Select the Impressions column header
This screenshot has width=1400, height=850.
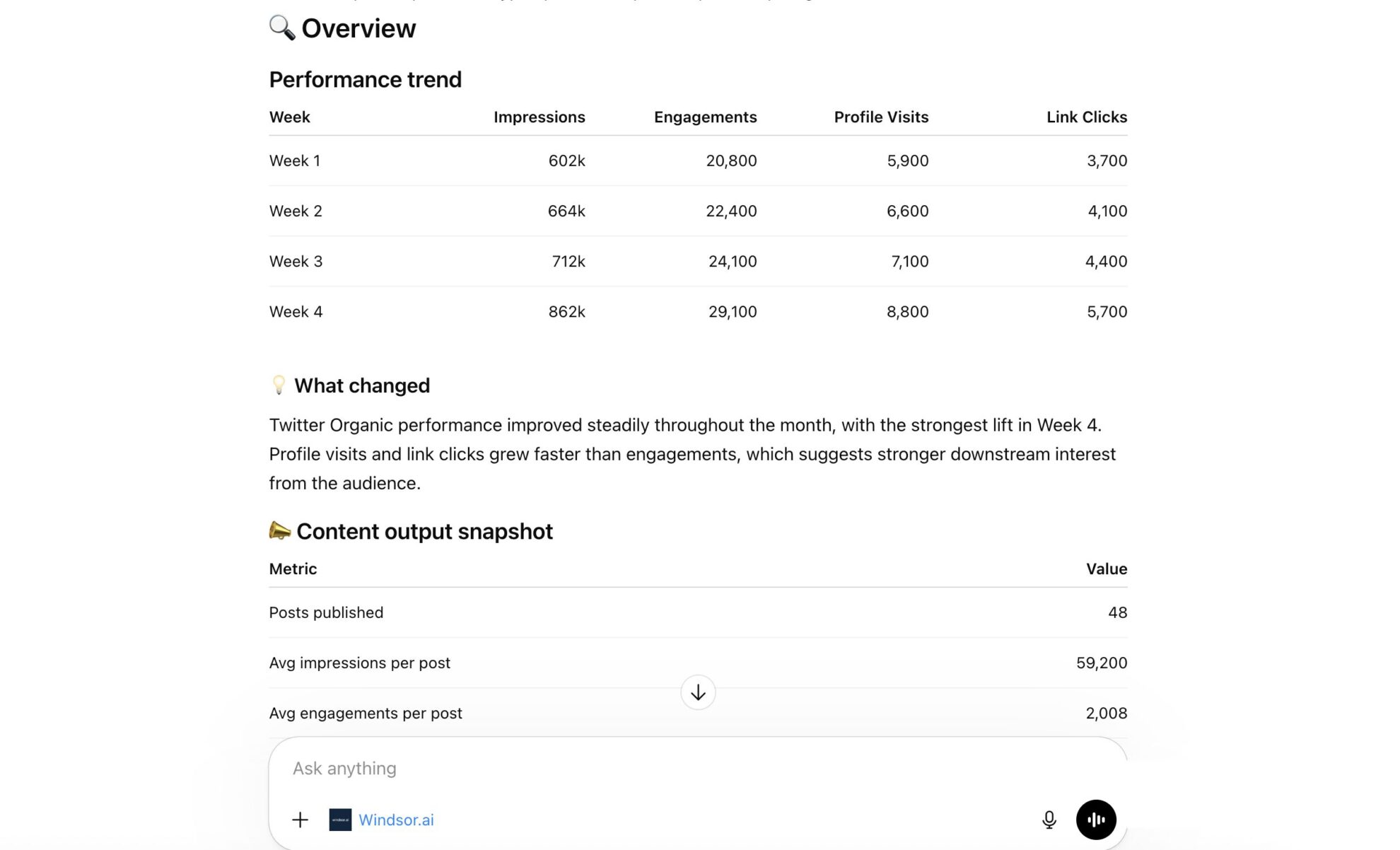click(x=539, y=117)
